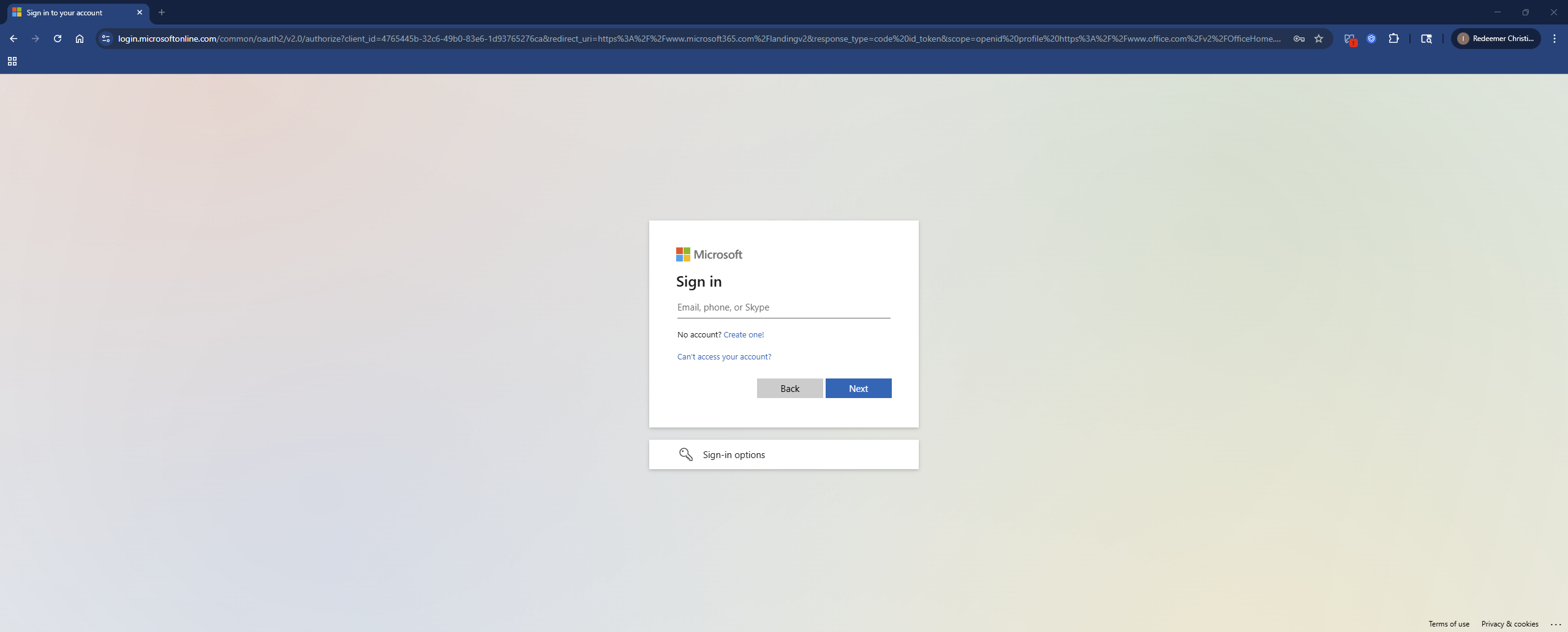Open the Redeemer Christi... profile menu

click(1496, 39)
